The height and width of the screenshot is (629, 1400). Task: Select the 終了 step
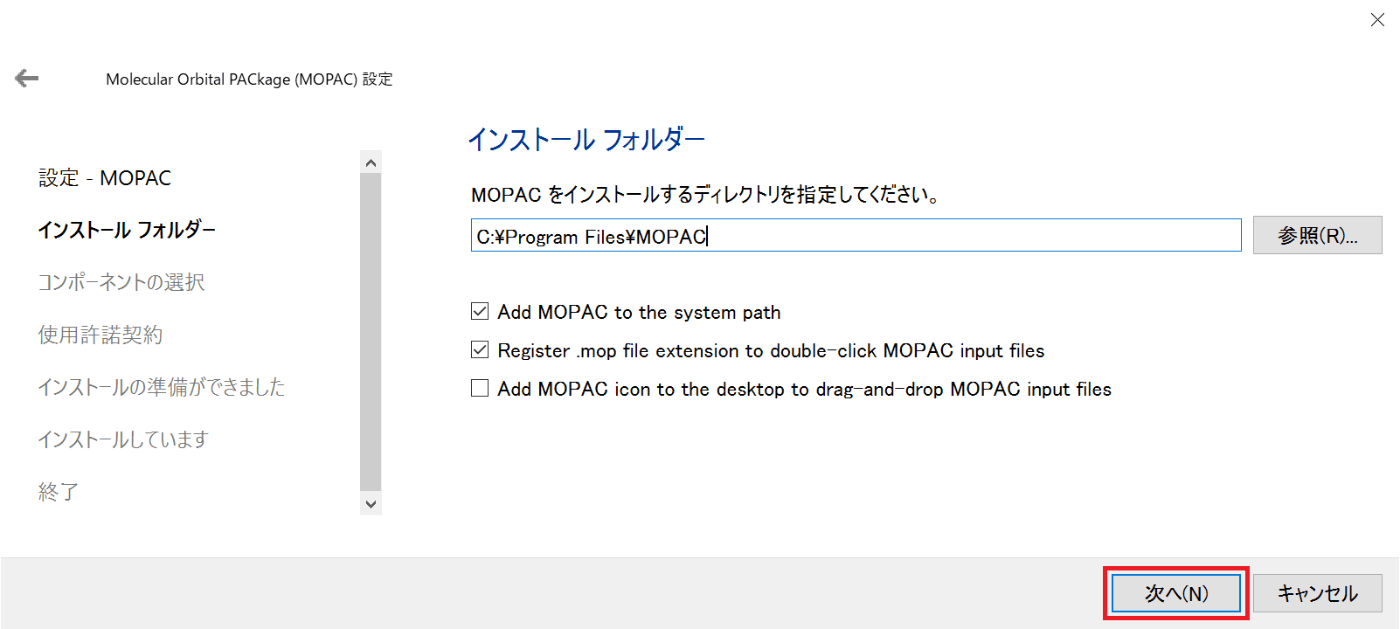(x=58, y=491)
